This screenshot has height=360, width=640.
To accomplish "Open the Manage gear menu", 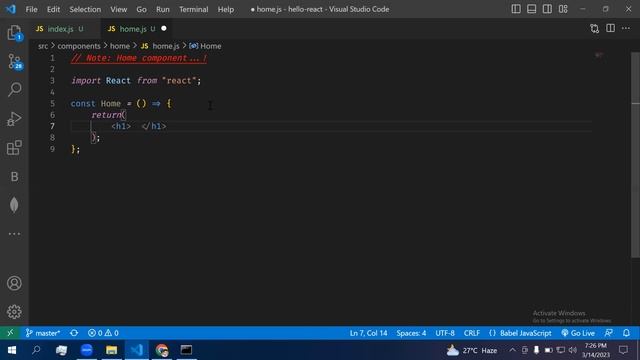I will 14,312.
